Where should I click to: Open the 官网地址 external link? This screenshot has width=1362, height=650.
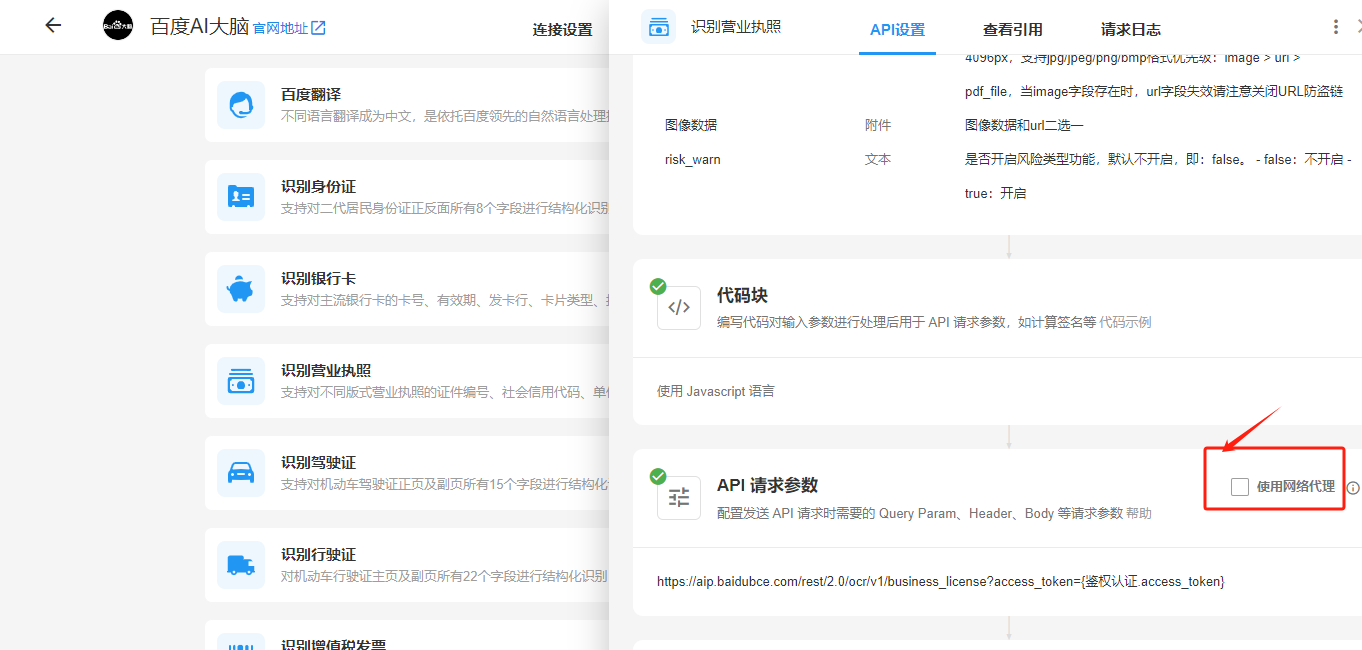point(288,28)
